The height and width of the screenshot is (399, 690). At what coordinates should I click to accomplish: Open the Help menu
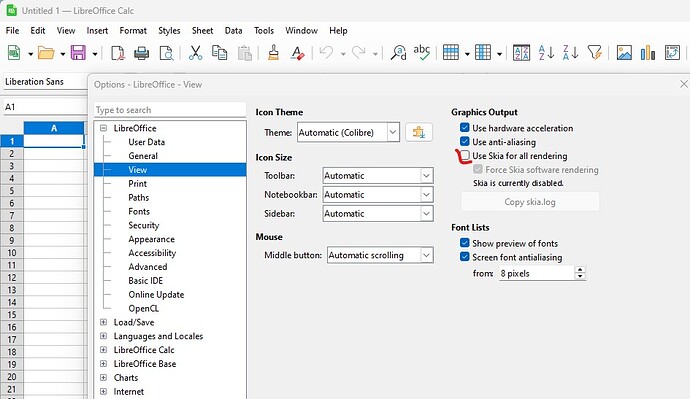pos(338,30)
